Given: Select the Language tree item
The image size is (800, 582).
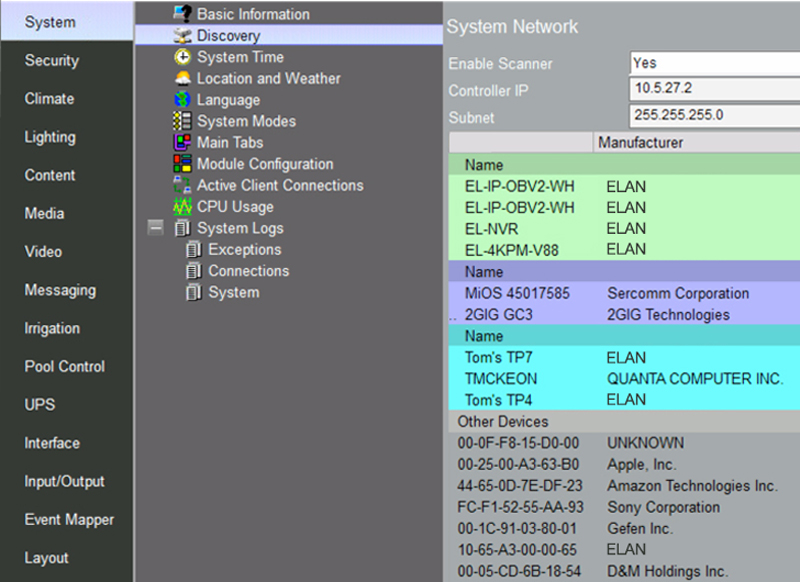Looking at the screenshot, I should click(x=228, y=100).
